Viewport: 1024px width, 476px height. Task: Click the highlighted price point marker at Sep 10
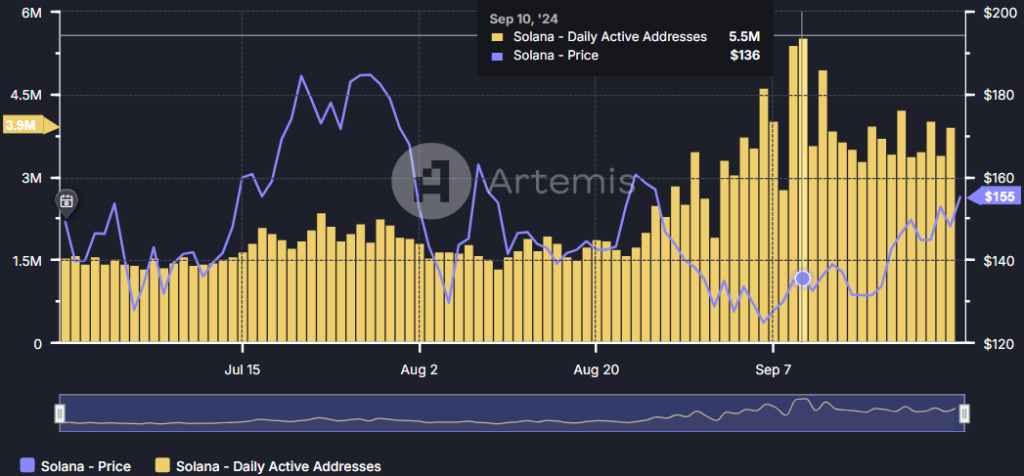tap(803, 279)
